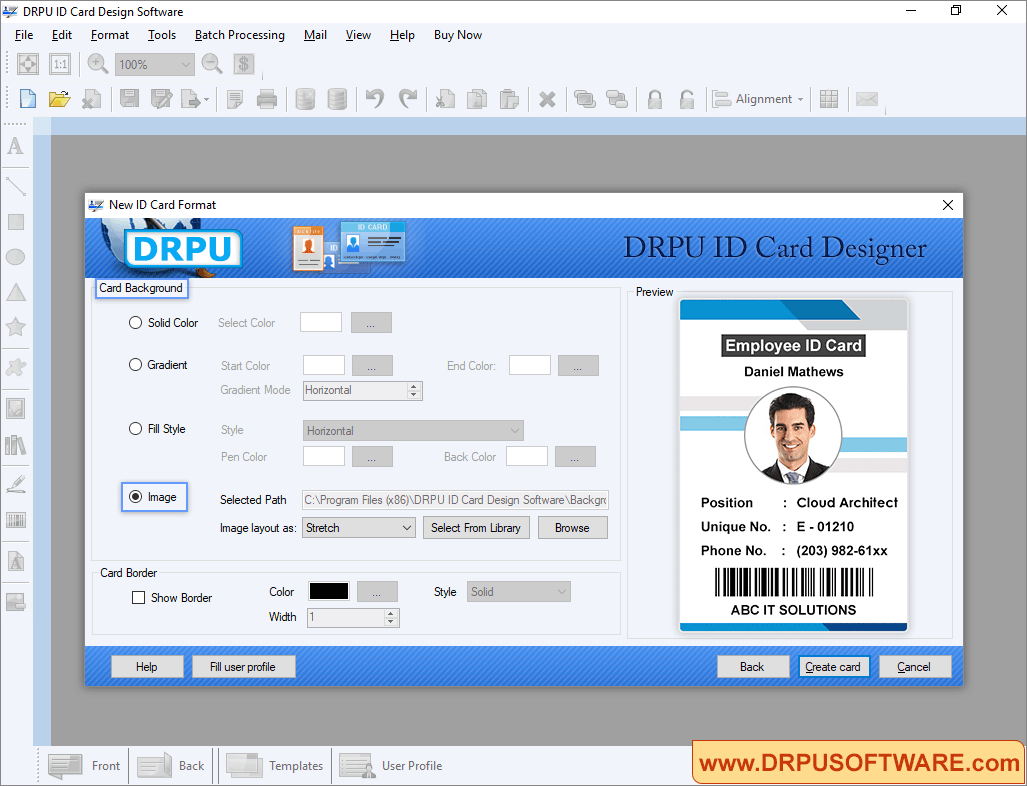1027x786 pixels.
Task: Click the ID card preview thumbnail
Action: tap(793, 465)
